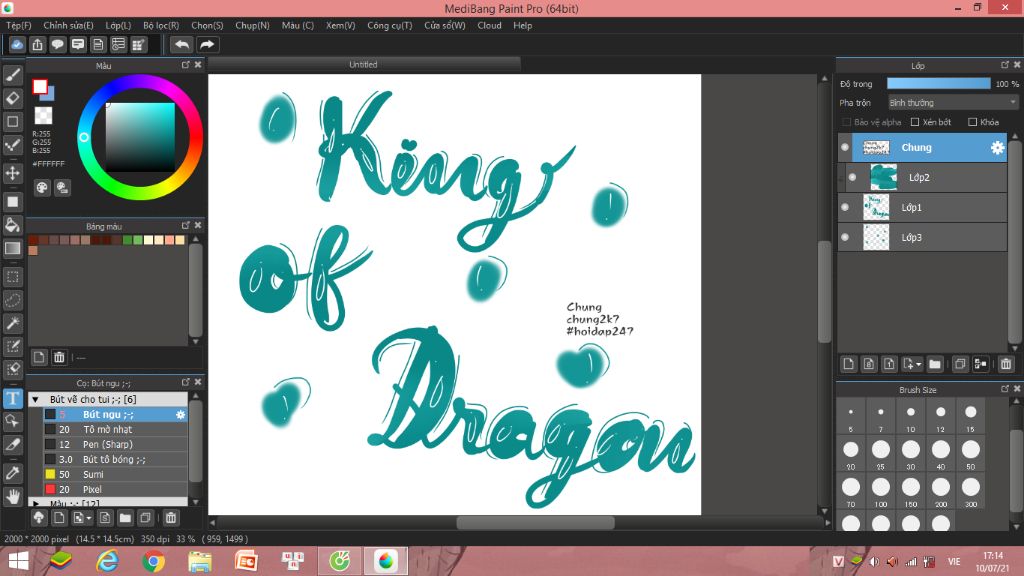
Task: Select the Brush tool in left toolbar
Action: click(12, 75)
